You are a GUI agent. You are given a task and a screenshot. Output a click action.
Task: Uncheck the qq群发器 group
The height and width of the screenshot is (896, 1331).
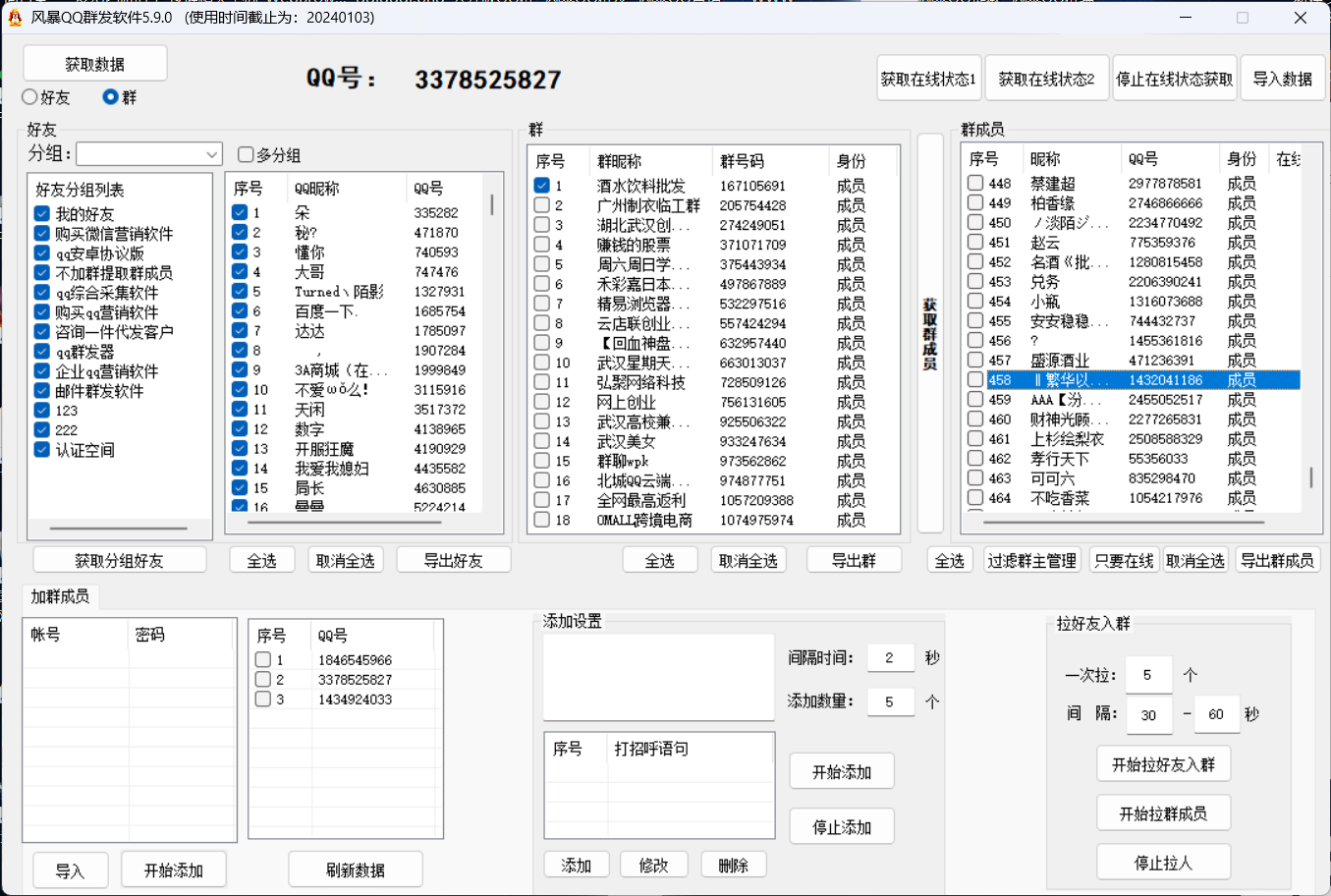tap(42, 351)
